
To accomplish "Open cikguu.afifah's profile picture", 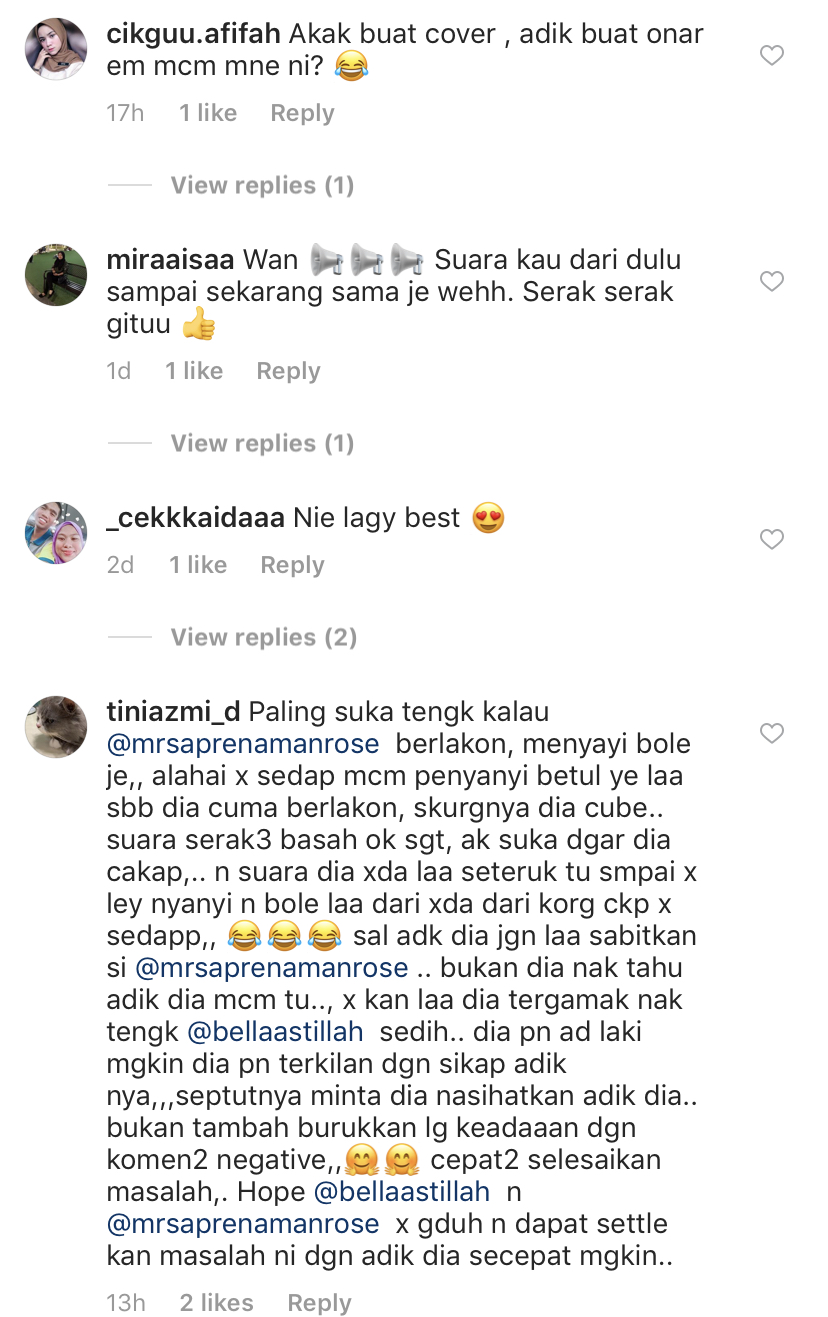I will 56,49.
